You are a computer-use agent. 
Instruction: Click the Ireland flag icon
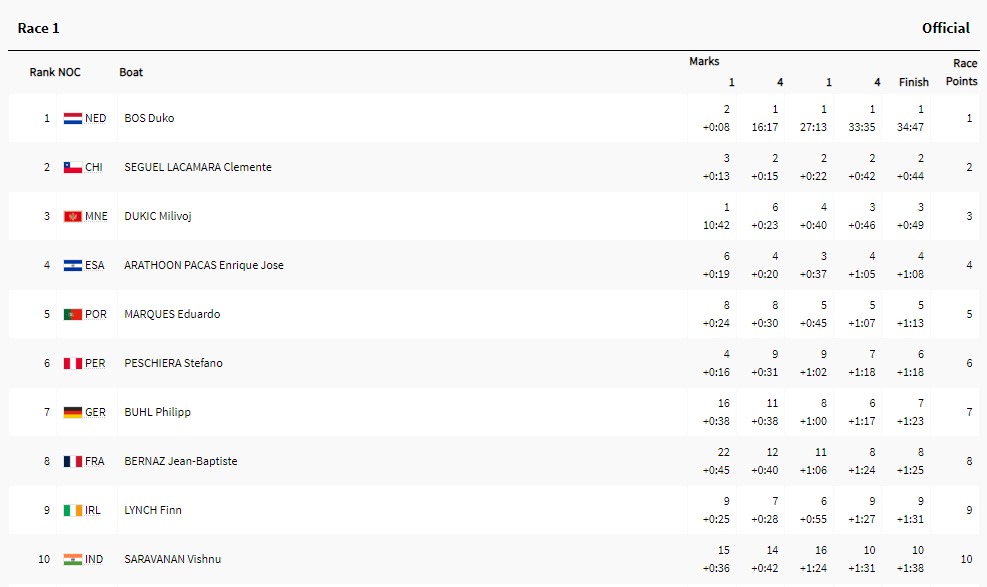pyautogui.click(x=73, y=510)
